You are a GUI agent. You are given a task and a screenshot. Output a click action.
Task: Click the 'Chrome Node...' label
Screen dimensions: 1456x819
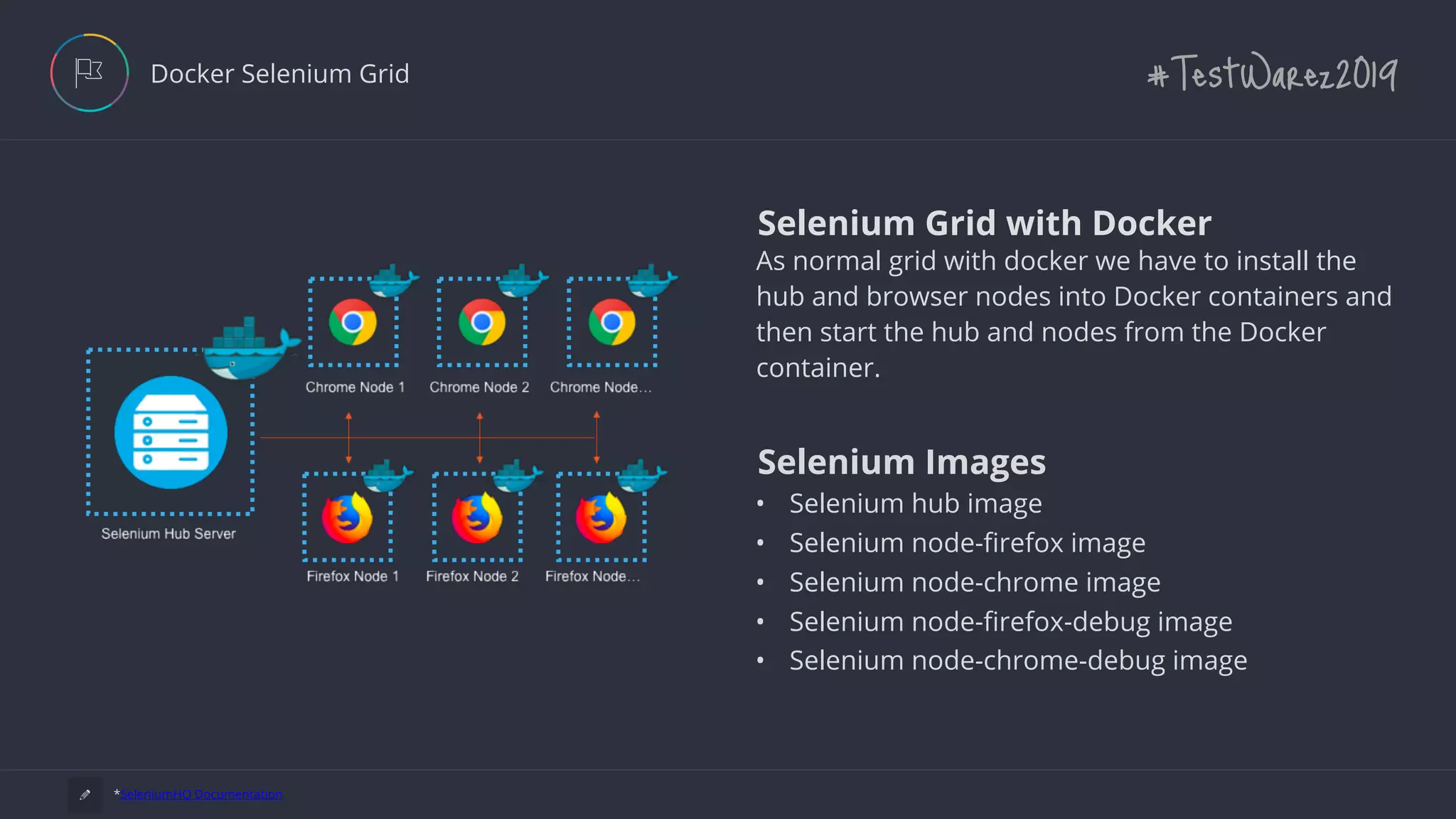click(x=601, y=387)
